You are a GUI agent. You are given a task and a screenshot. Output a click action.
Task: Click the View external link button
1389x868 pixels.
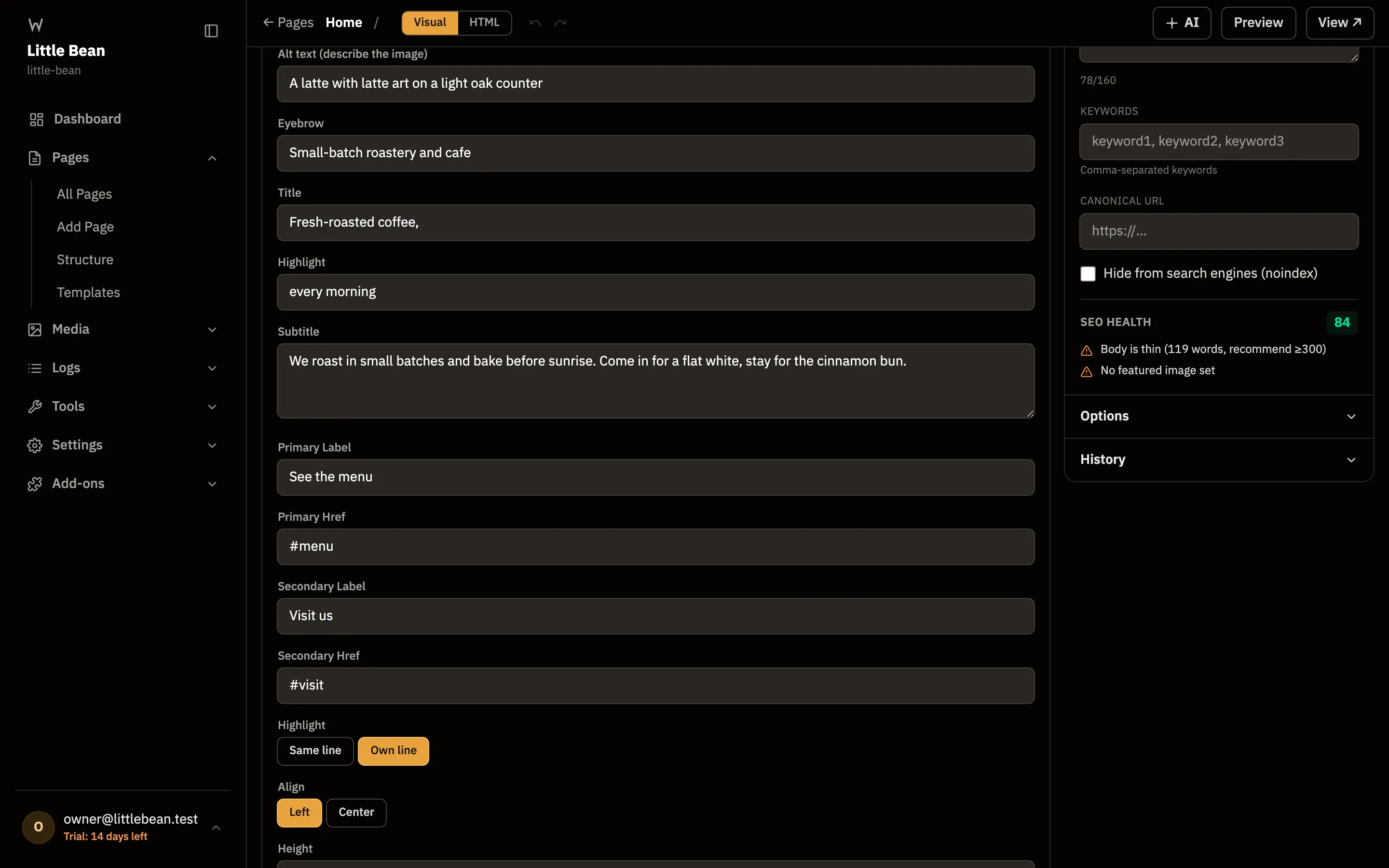click(1340, 23)
